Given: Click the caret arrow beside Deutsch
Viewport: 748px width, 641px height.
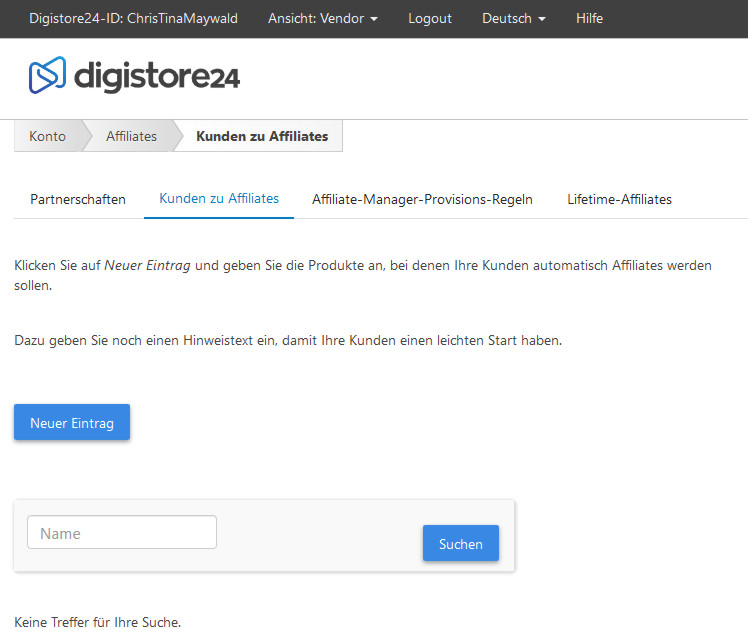Looking at the screenshot, I should click(x=541, y=19).
